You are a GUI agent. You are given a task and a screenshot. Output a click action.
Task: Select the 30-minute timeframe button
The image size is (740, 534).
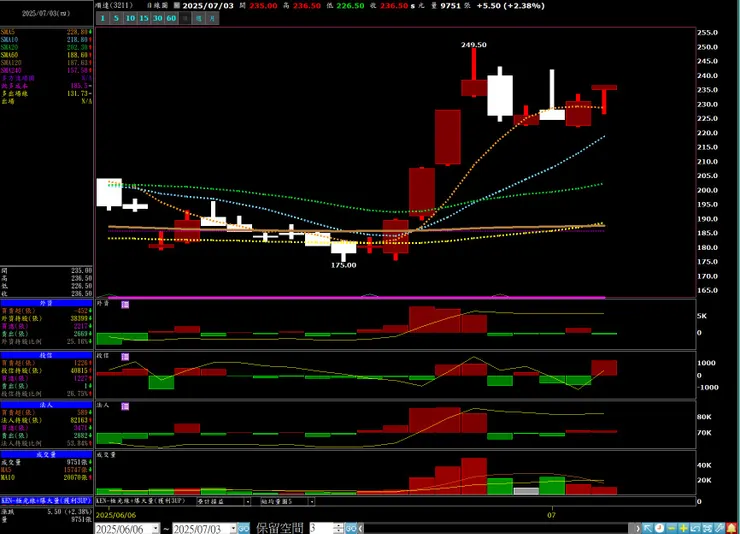coord(157,18)
